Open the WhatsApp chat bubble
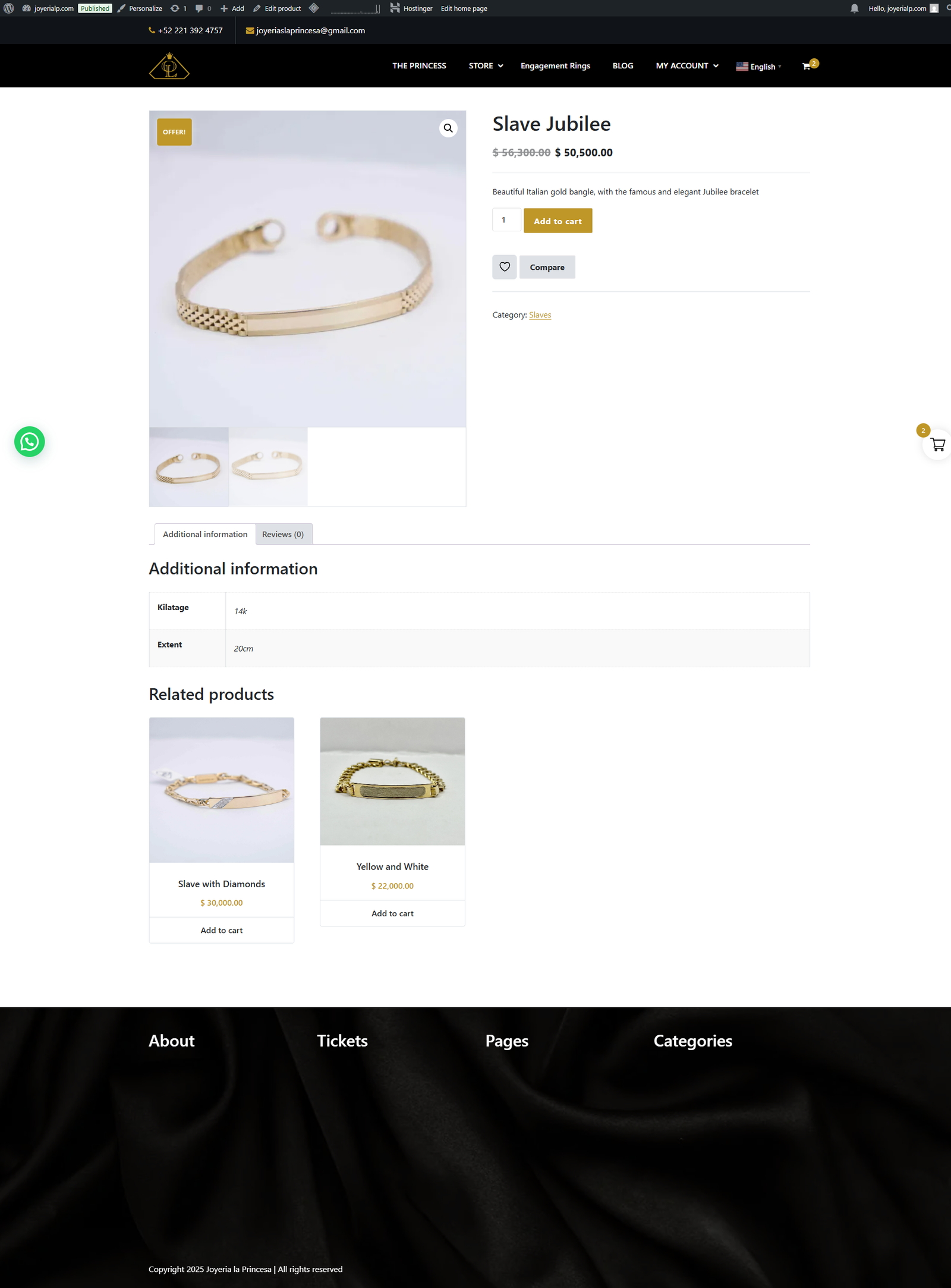The image size is (951, 1288). click(30, 442)
